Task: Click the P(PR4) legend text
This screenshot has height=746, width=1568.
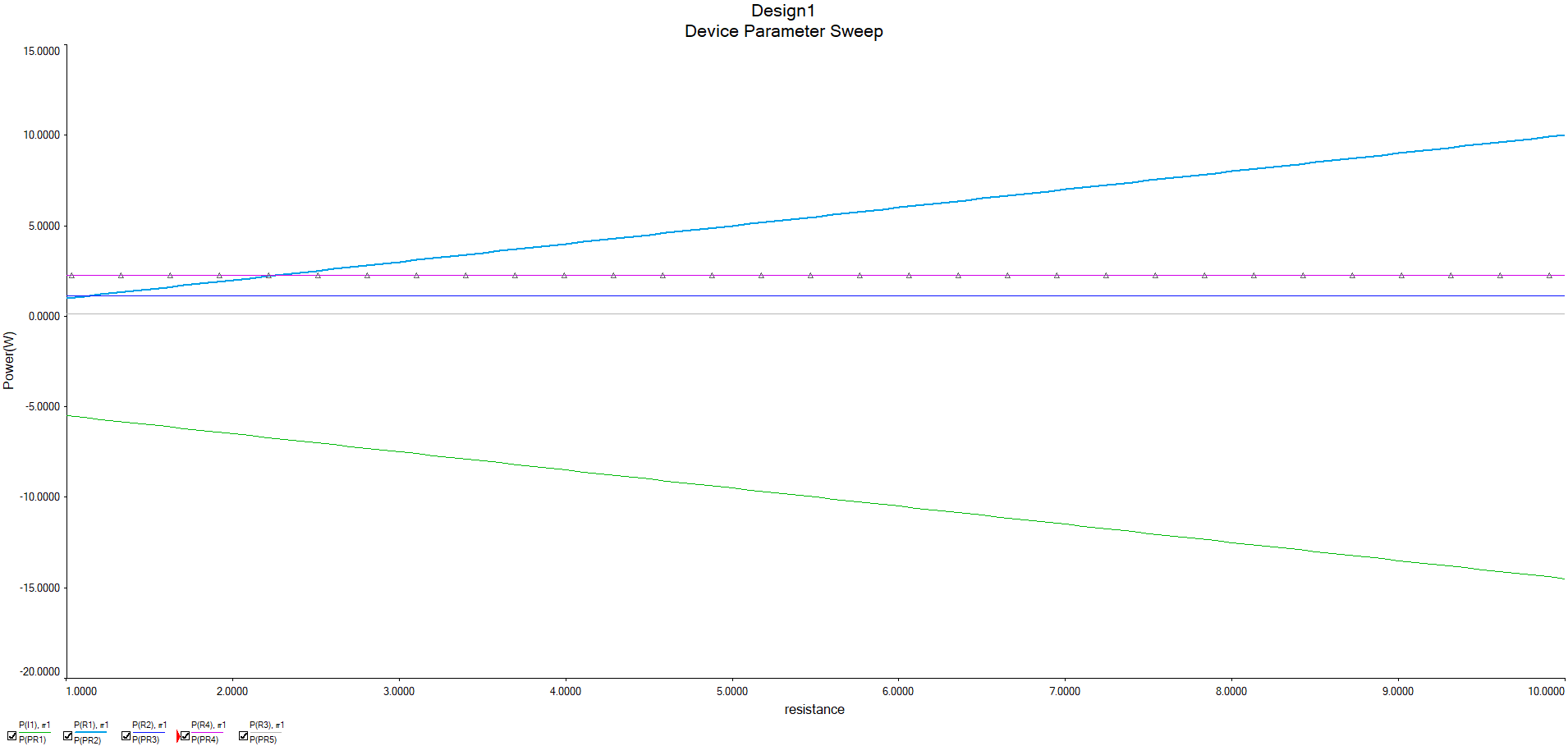Action: coord(205,739)
